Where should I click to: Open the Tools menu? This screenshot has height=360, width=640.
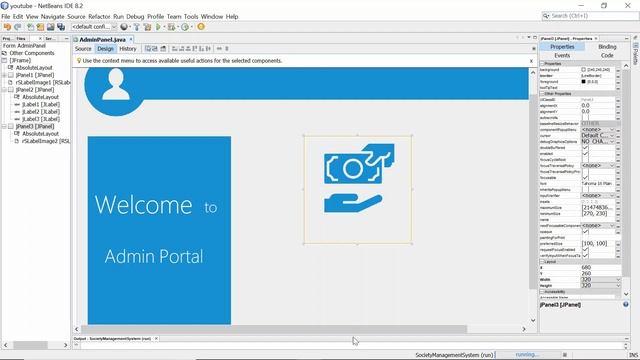(x=191, y=17)
